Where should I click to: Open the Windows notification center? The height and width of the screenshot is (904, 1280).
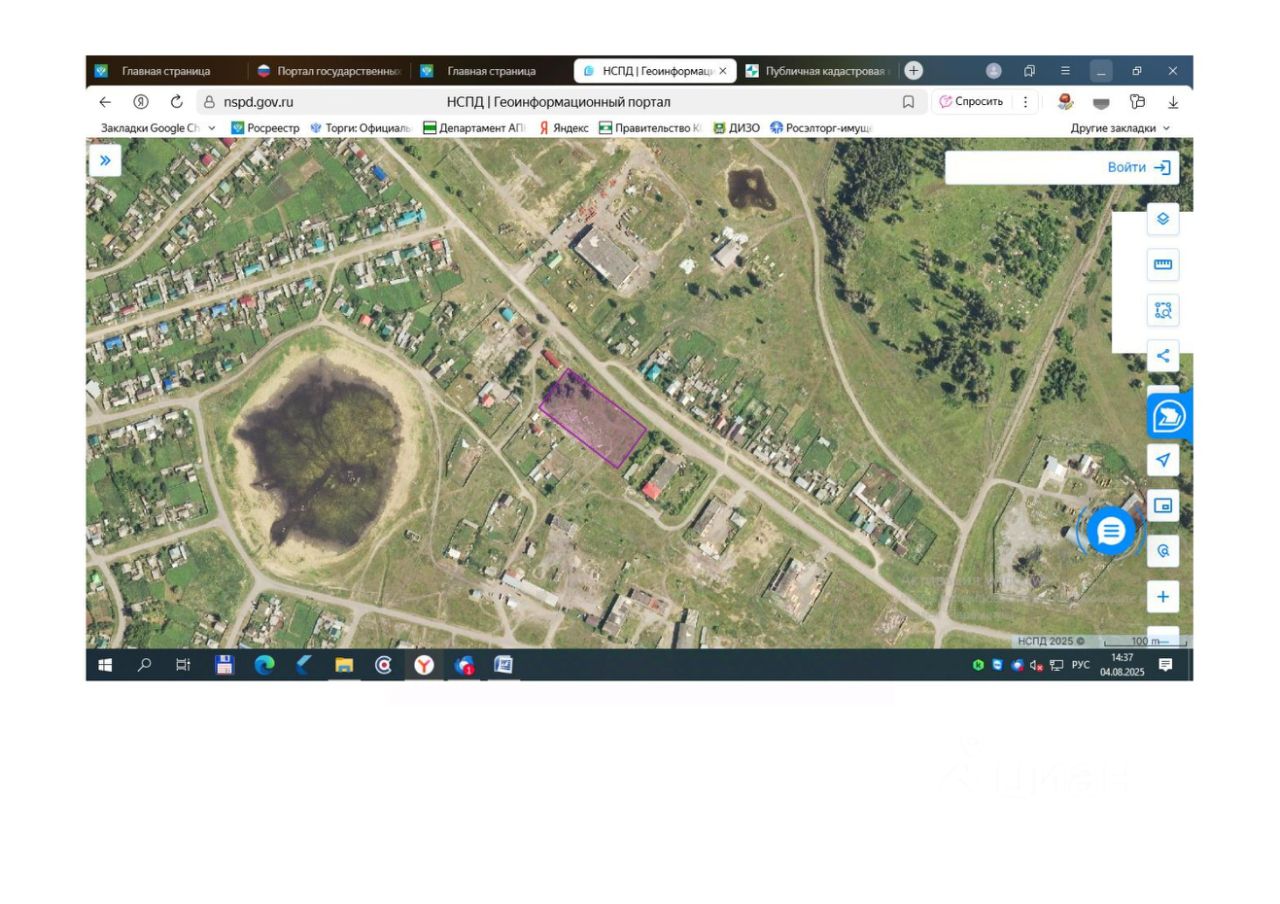[1165, 665]
